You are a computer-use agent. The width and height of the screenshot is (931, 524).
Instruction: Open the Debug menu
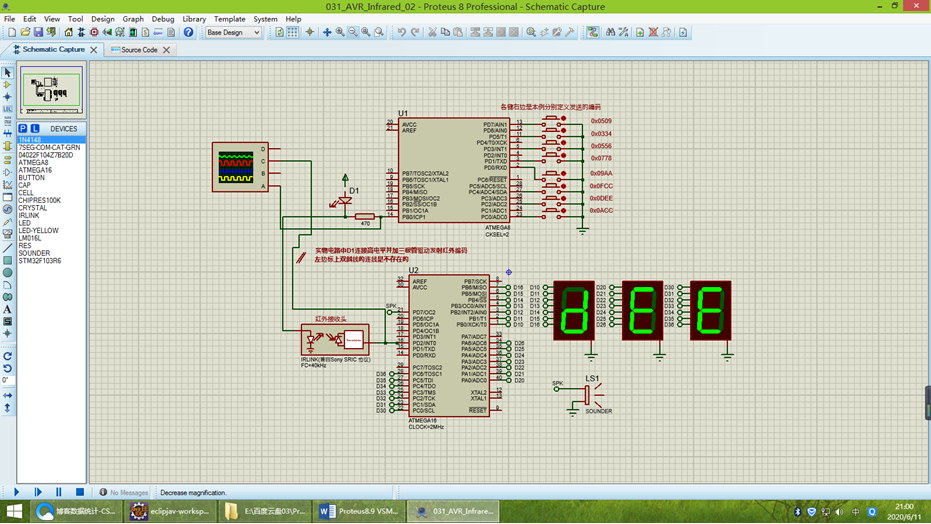[x=162, y=19]
